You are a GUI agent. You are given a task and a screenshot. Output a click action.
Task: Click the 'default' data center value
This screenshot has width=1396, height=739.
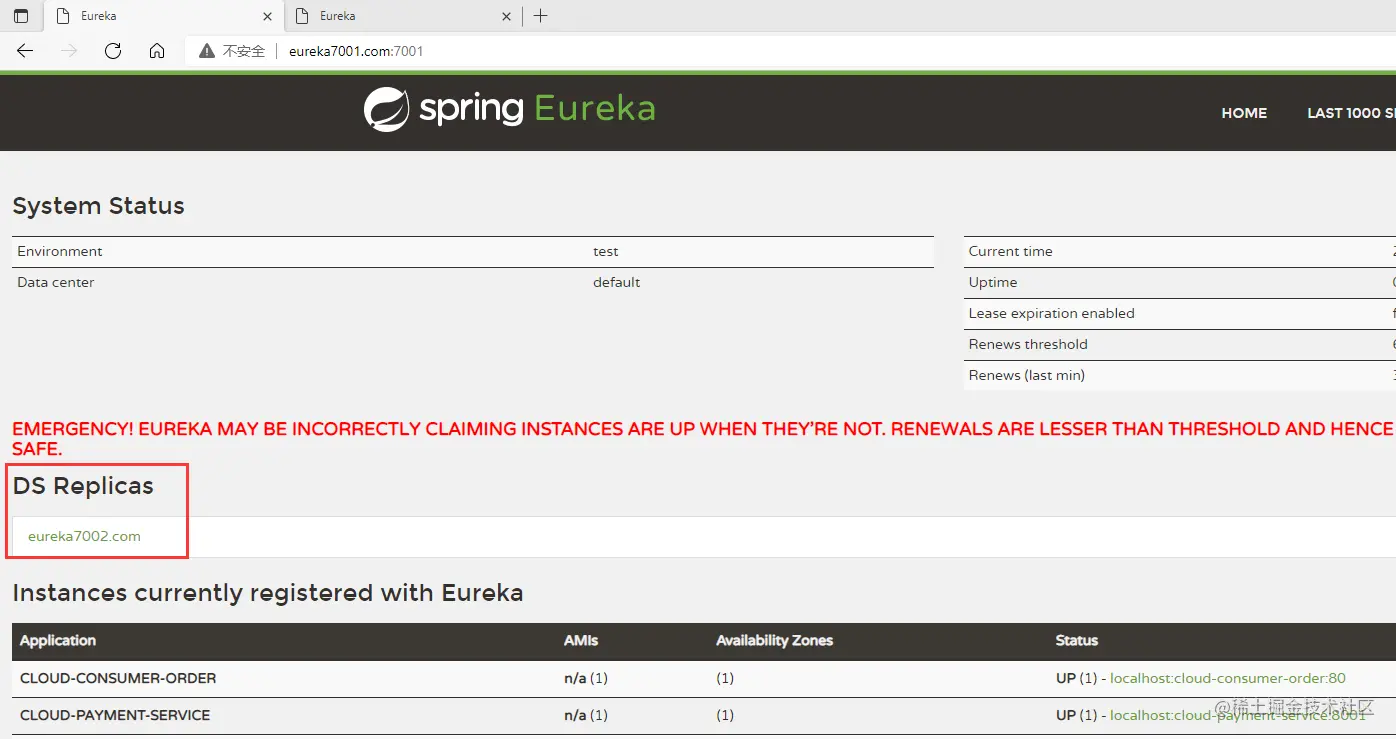pos(616,282)
